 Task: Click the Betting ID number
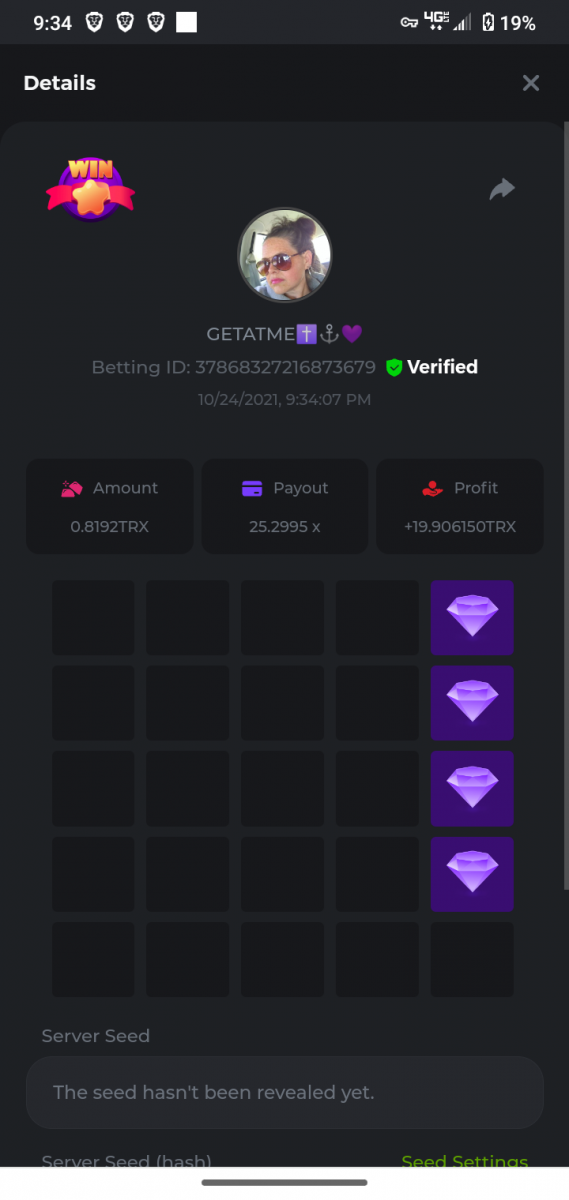pos(285,367)
